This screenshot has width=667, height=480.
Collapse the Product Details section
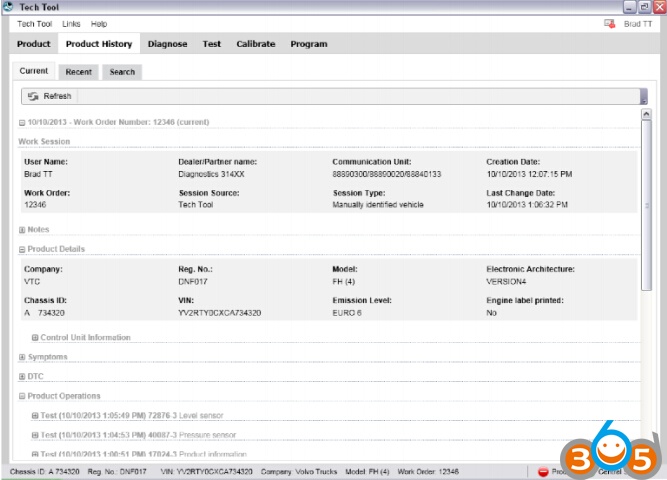[22, 249]
